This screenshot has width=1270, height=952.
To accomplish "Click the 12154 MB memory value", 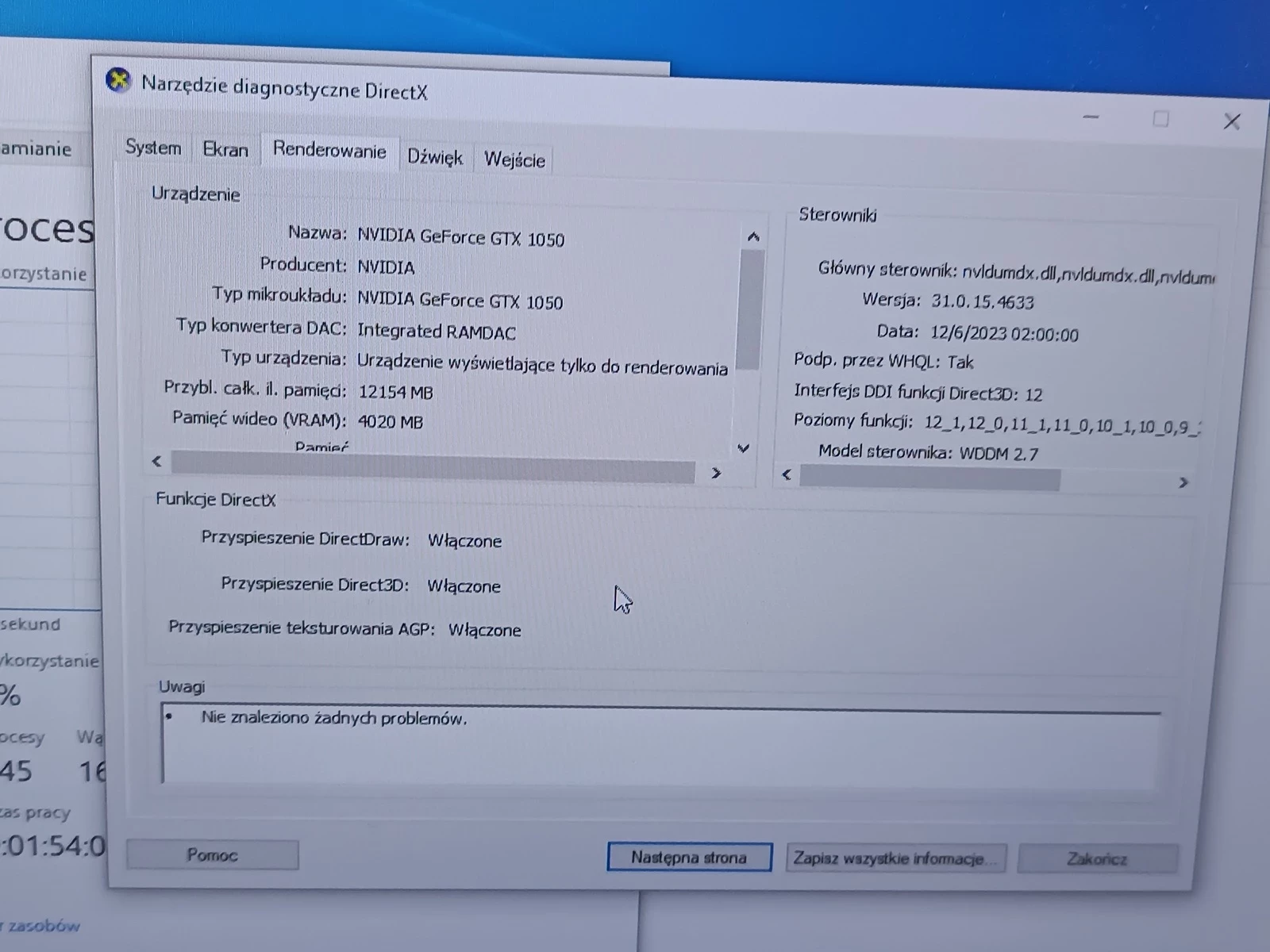I will 395,392.
